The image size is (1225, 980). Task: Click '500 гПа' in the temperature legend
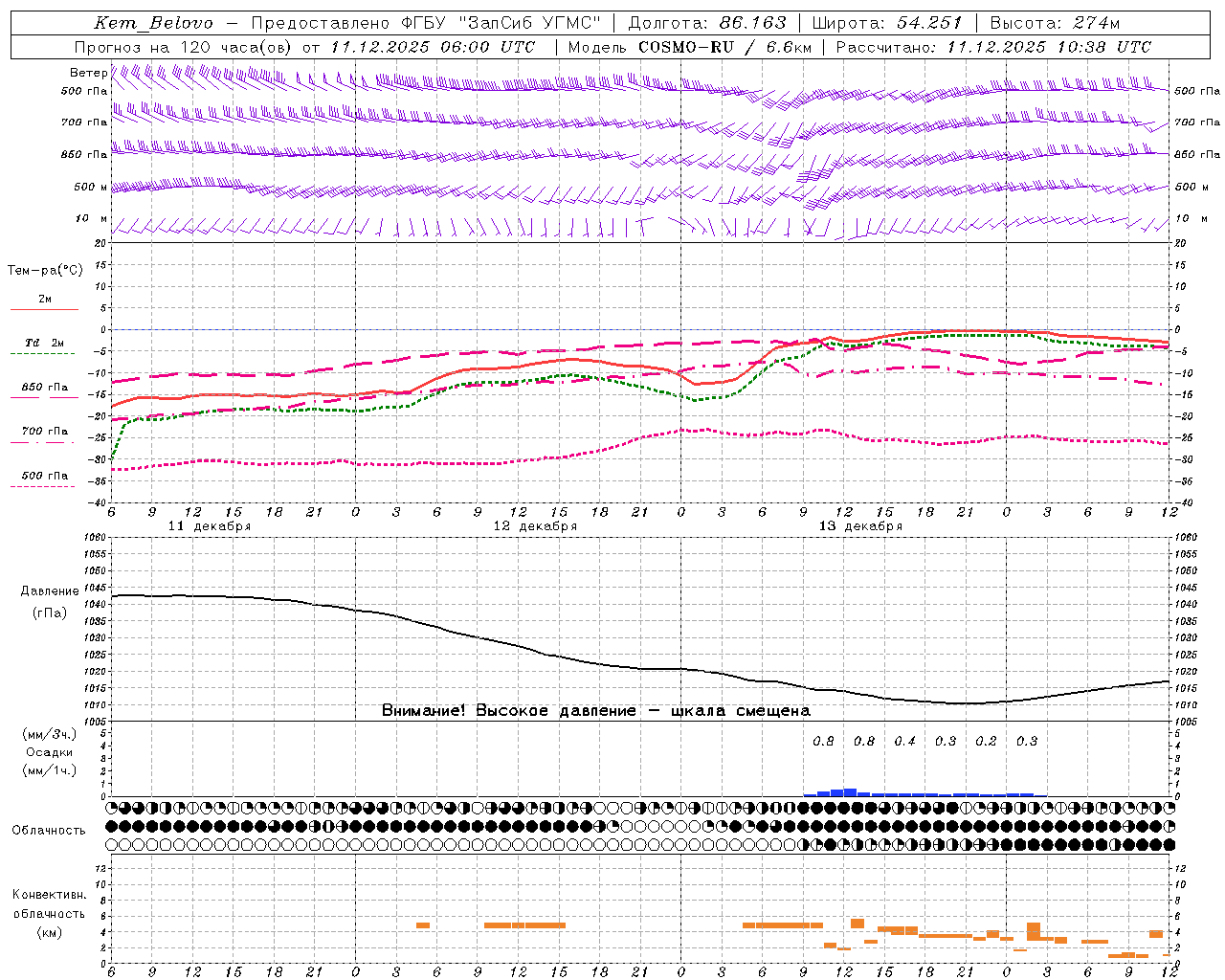[45, 476]
